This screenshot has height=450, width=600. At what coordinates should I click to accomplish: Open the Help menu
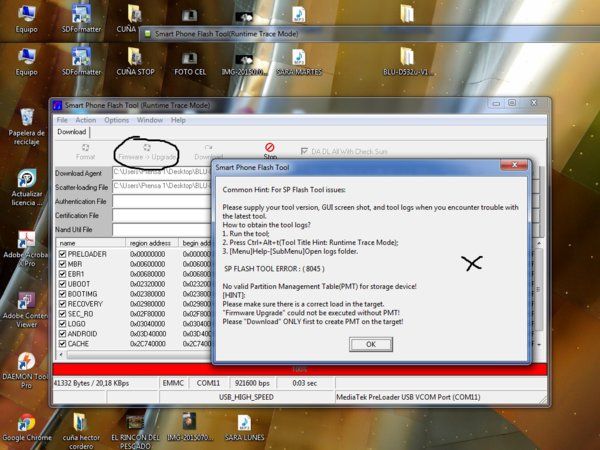[178, 120]
